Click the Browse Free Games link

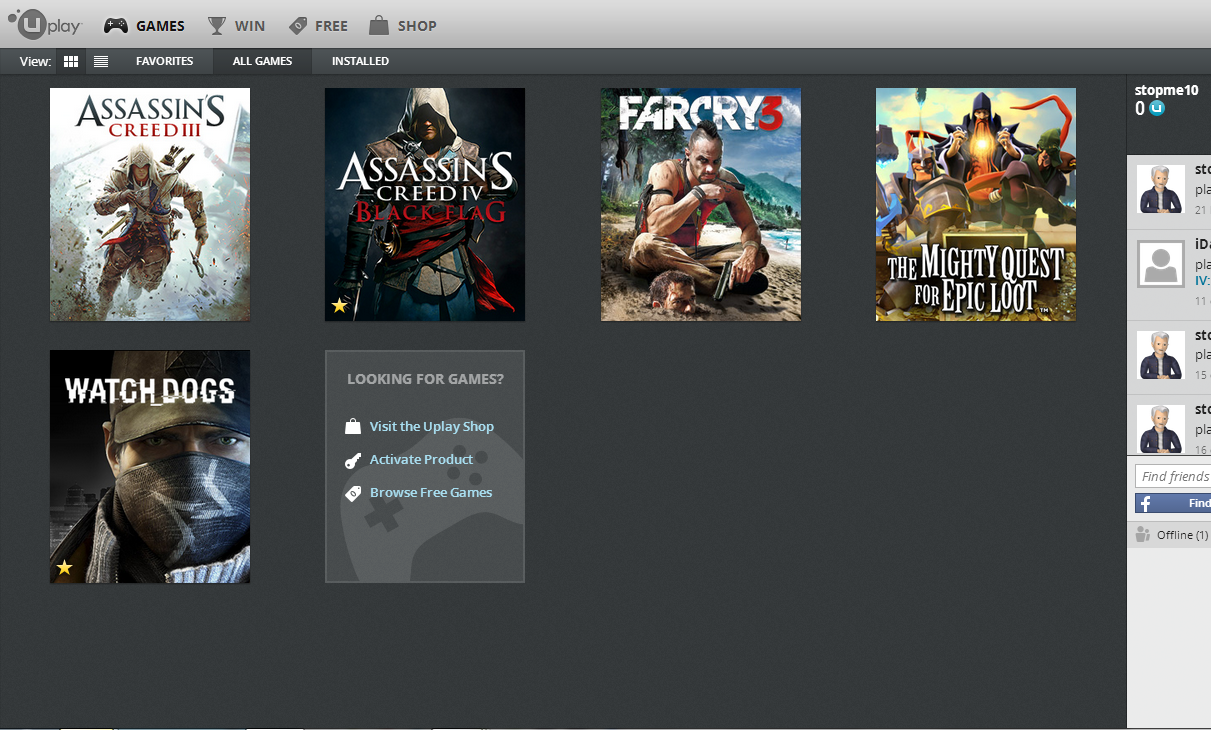431,492
